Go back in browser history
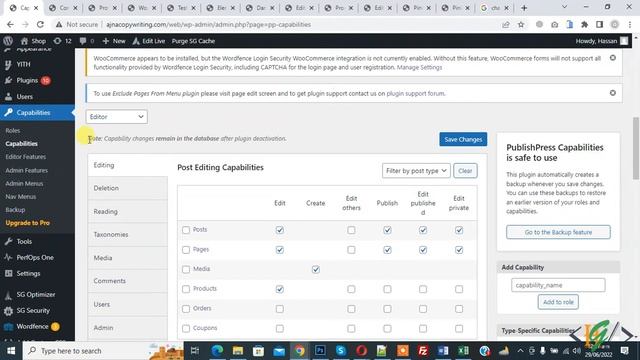Image resolution: width=640 pixels, height=360 pixels. [x=10, y=24]
